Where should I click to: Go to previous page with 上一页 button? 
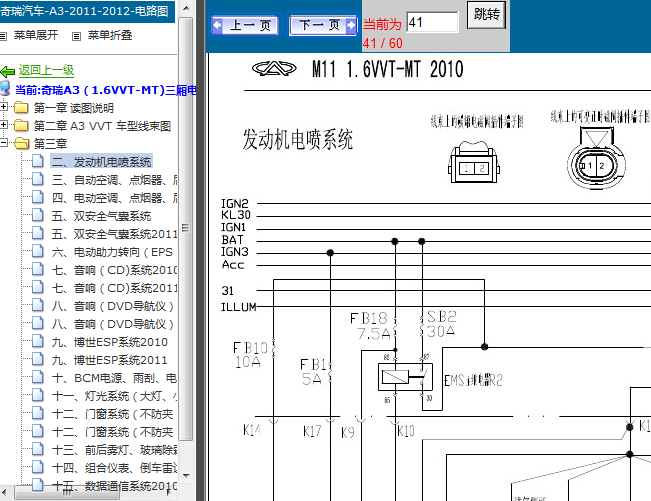pyautogui.click(x=245, y=25)
